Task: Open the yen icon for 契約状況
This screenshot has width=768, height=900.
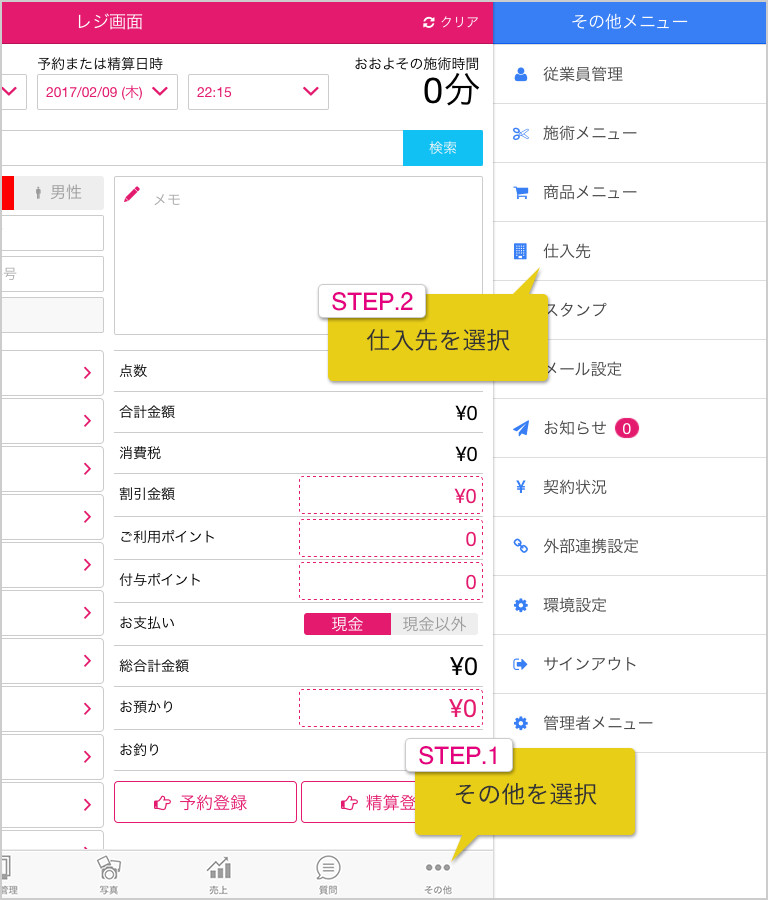Action: 521,487
